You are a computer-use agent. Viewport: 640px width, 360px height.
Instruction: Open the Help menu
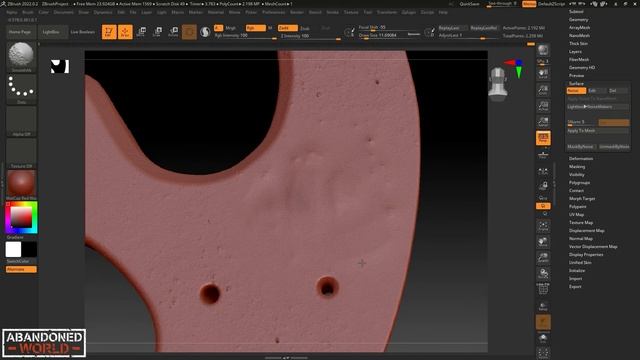click(x=443, y=12)
